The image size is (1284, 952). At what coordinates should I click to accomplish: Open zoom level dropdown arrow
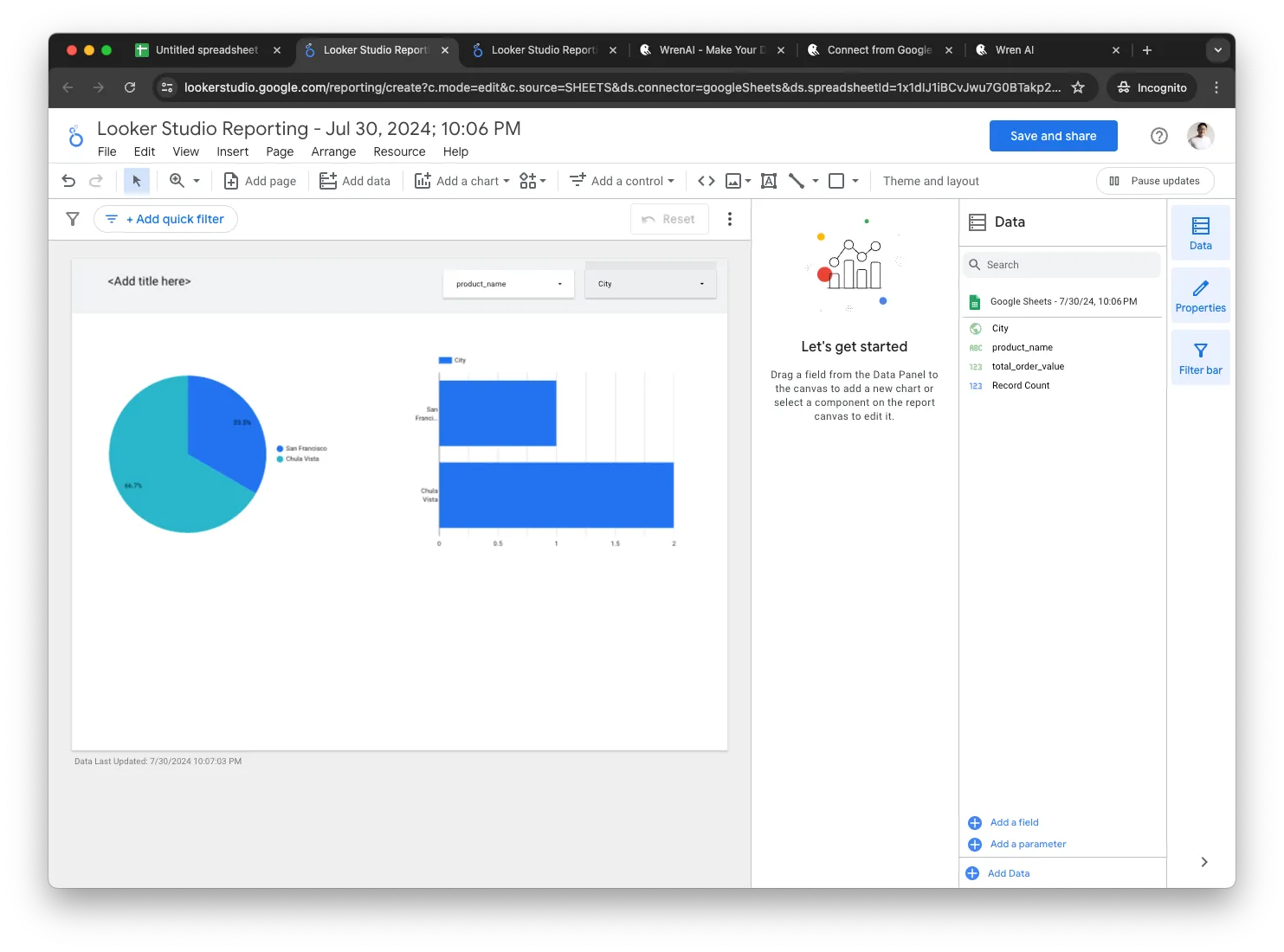pyautogui.click(x=197, y=181)
